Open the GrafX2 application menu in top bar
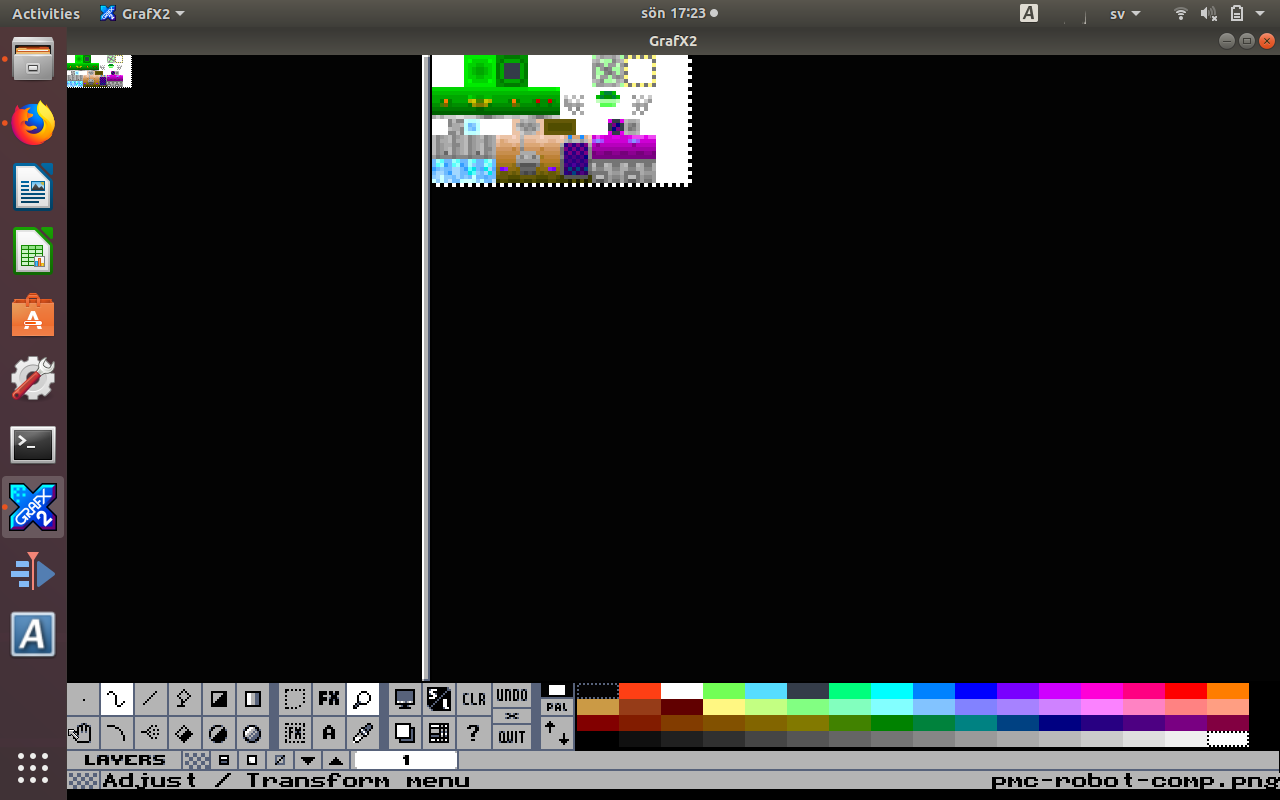The width and height of the screenshot is (1280, 800). [x=142, y=14]
